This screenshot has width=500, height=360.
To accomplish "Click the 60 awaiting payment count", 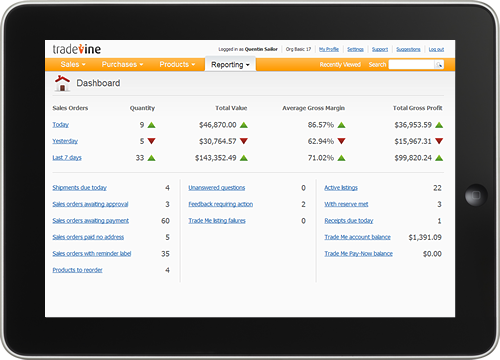I will [x=165, y=221].
